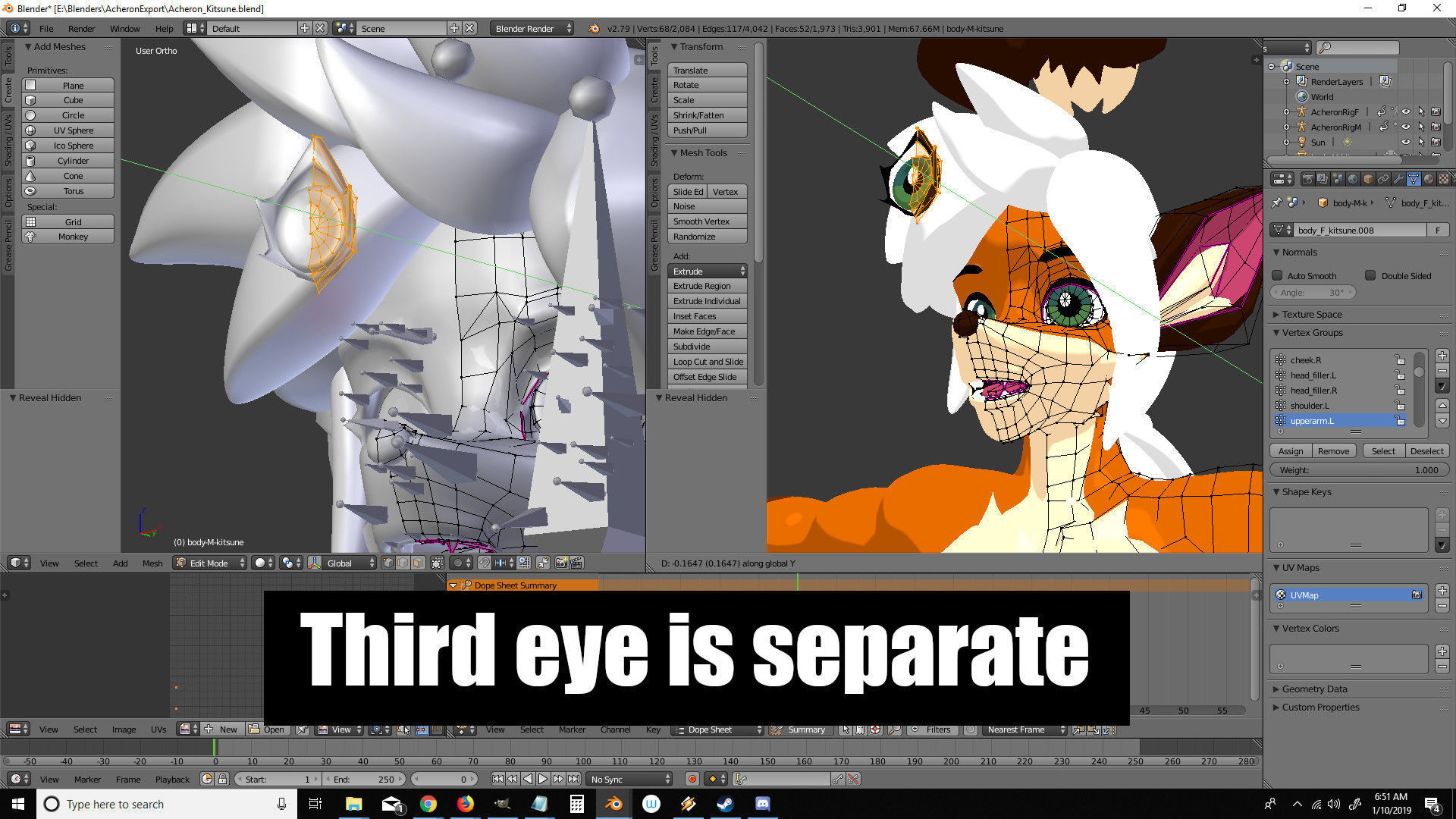This screenshot has width=1456, height=819.
Task: Open the Blender Render engine dropdown
Action: coord(532,28)
